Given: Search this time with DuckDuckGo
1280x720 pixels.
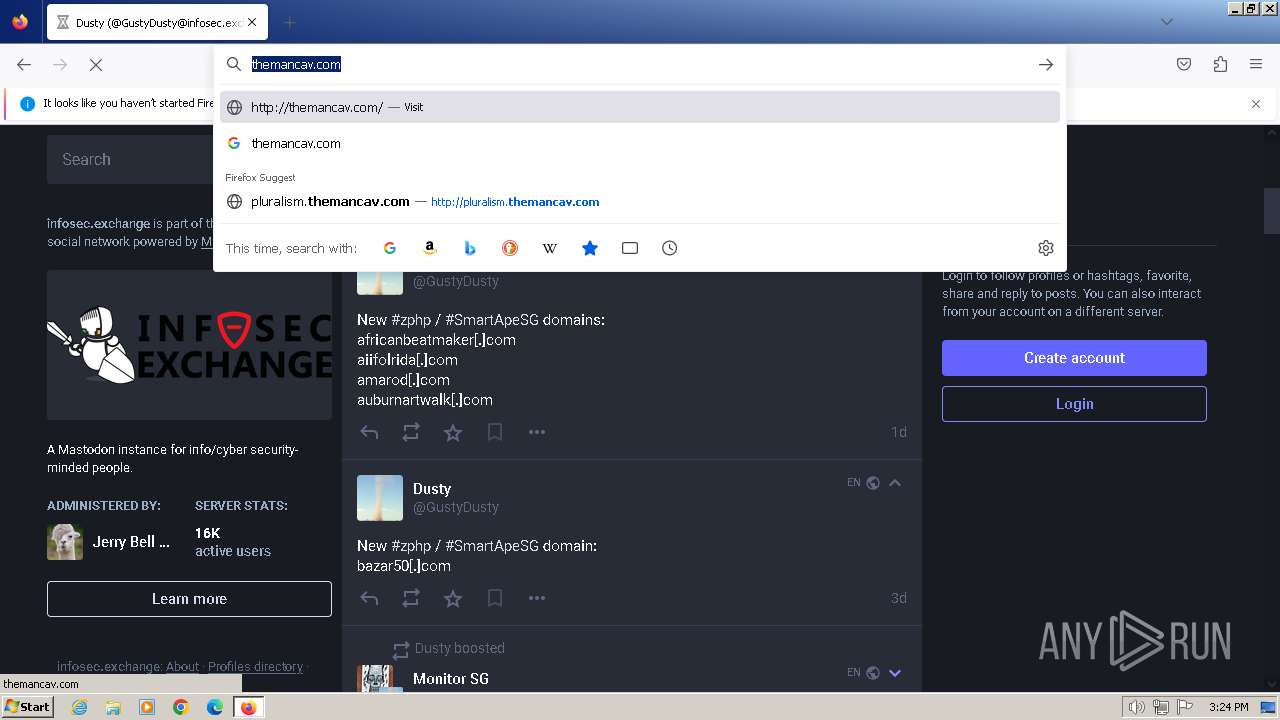Looking at the screenshot, I should pos(510,248).
